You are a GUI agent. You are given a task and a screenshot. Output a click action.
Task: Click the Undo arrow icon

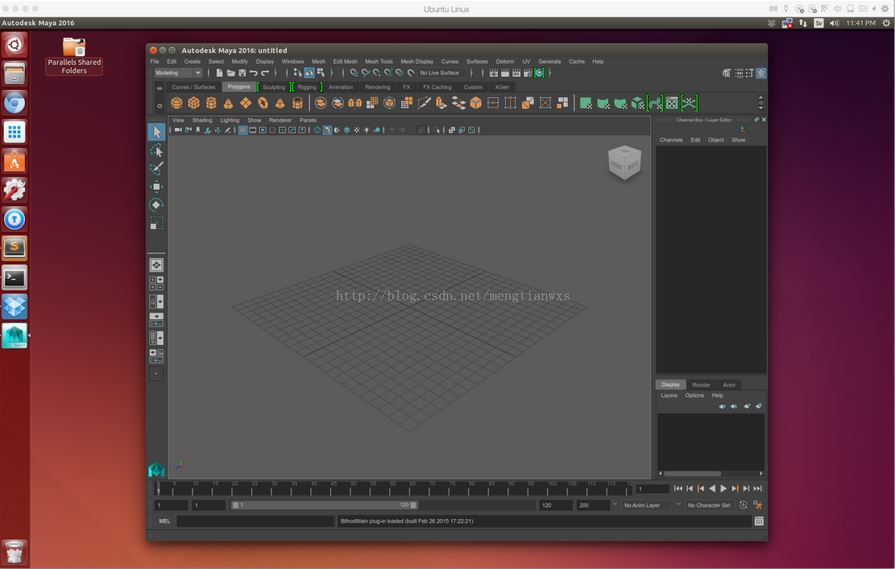(x=253, y=73)
